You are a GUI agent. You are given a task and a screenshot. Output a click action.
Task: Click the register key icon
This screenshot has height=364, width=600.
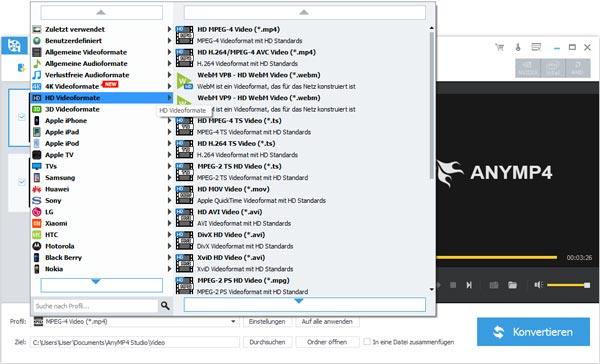pos(518,47)
